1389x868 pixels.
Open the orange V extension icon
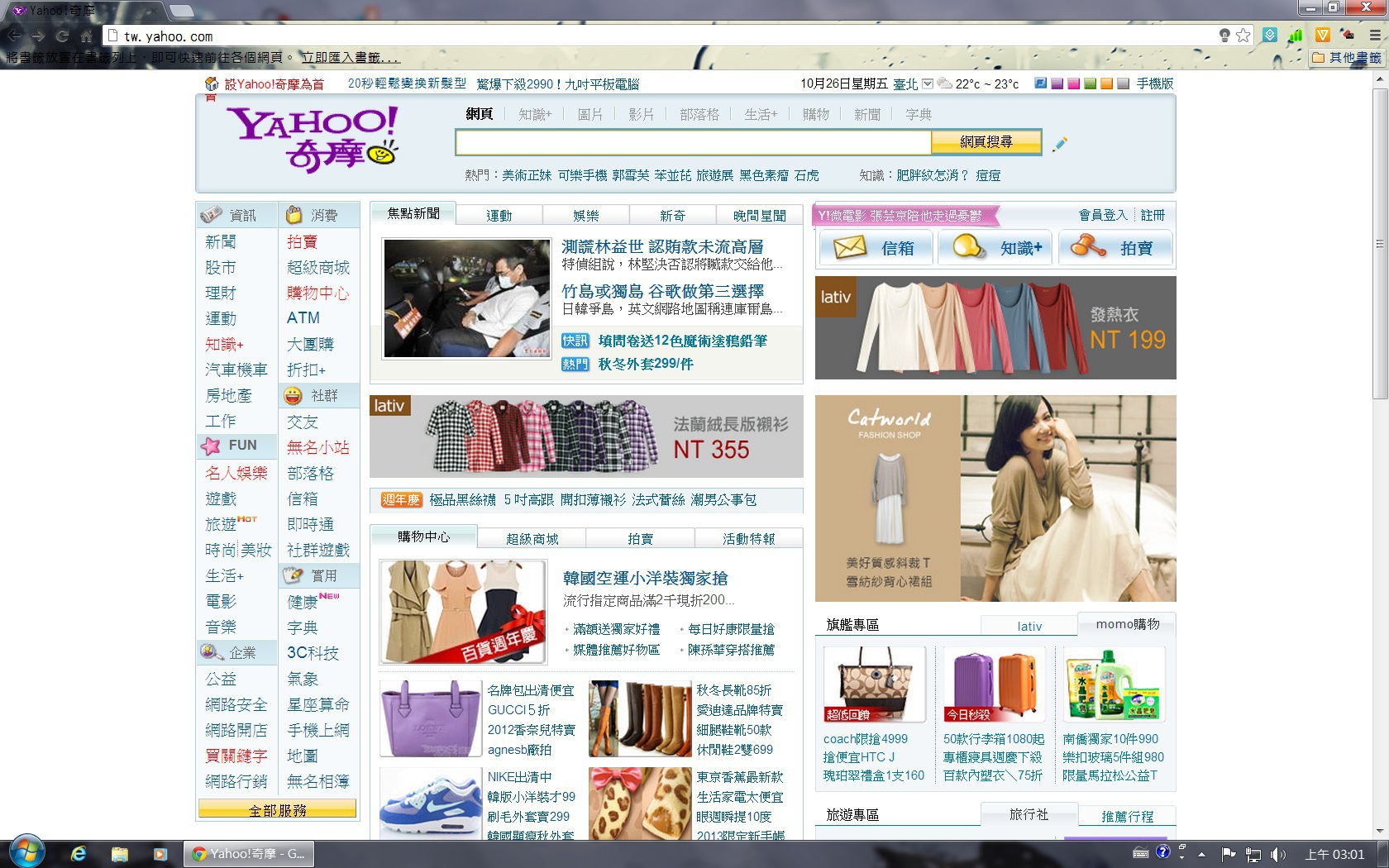[1323, 35]
